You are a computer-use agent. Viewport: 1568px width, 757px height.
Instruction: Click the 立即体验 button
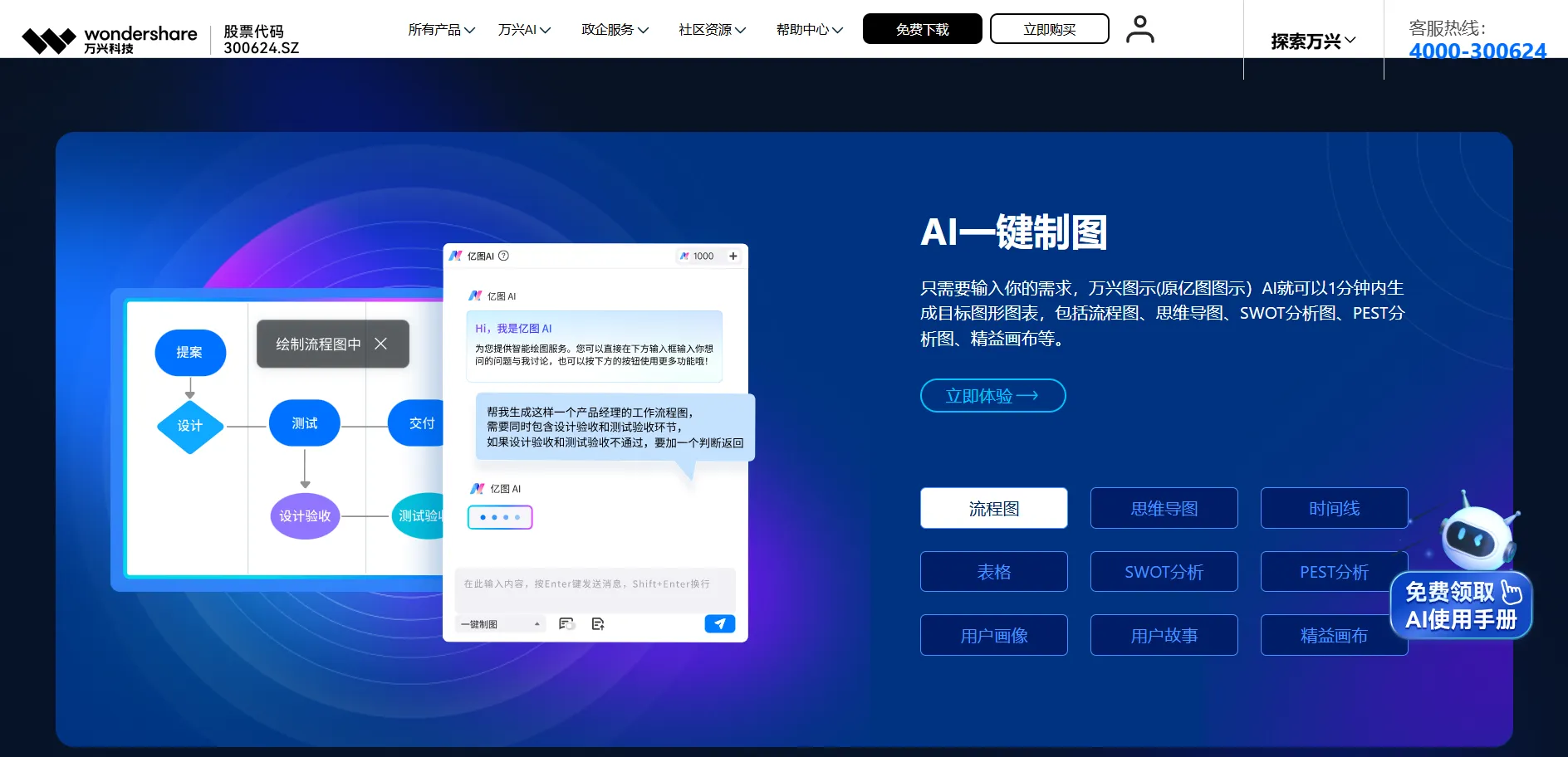[992, 396]
